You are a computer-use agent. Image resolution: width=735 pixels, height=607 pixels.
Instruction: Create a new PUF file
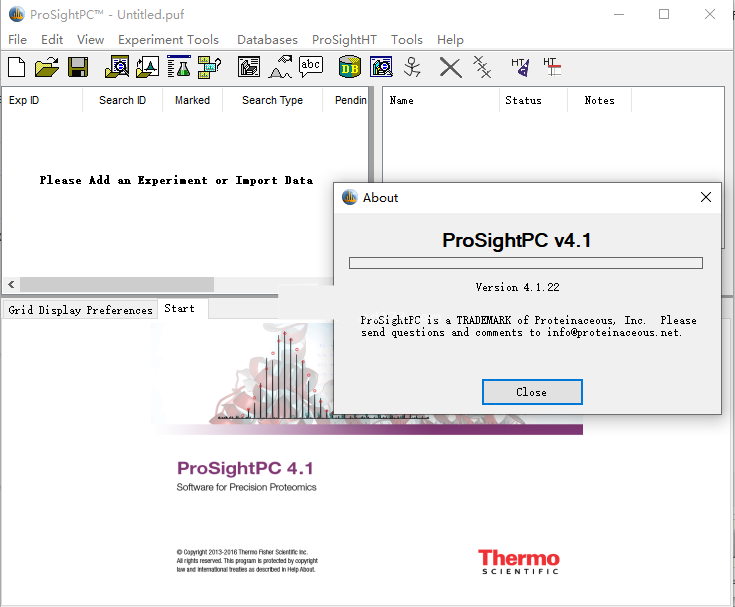pos(17,67)
